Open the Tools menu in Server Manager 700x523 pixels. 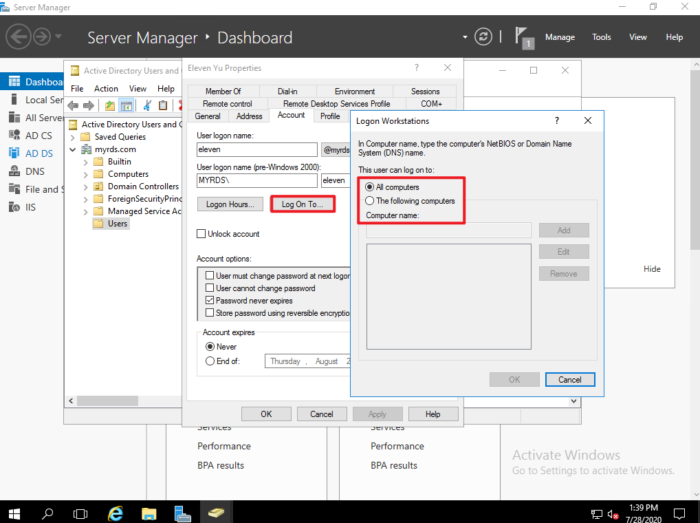pyautogui.click(x=601, y=37)
